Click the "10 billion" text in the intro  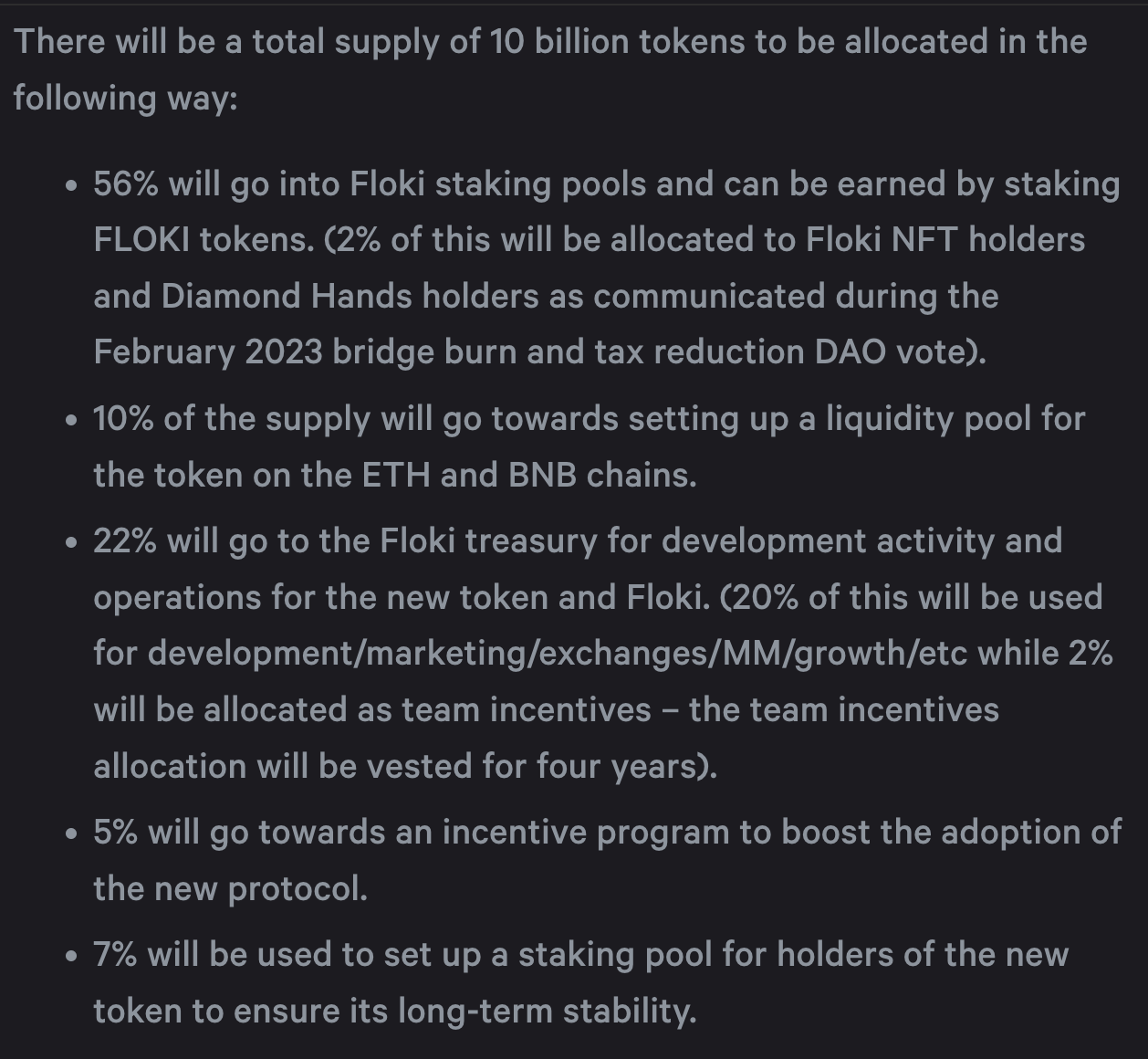click(x=558, y=42)
